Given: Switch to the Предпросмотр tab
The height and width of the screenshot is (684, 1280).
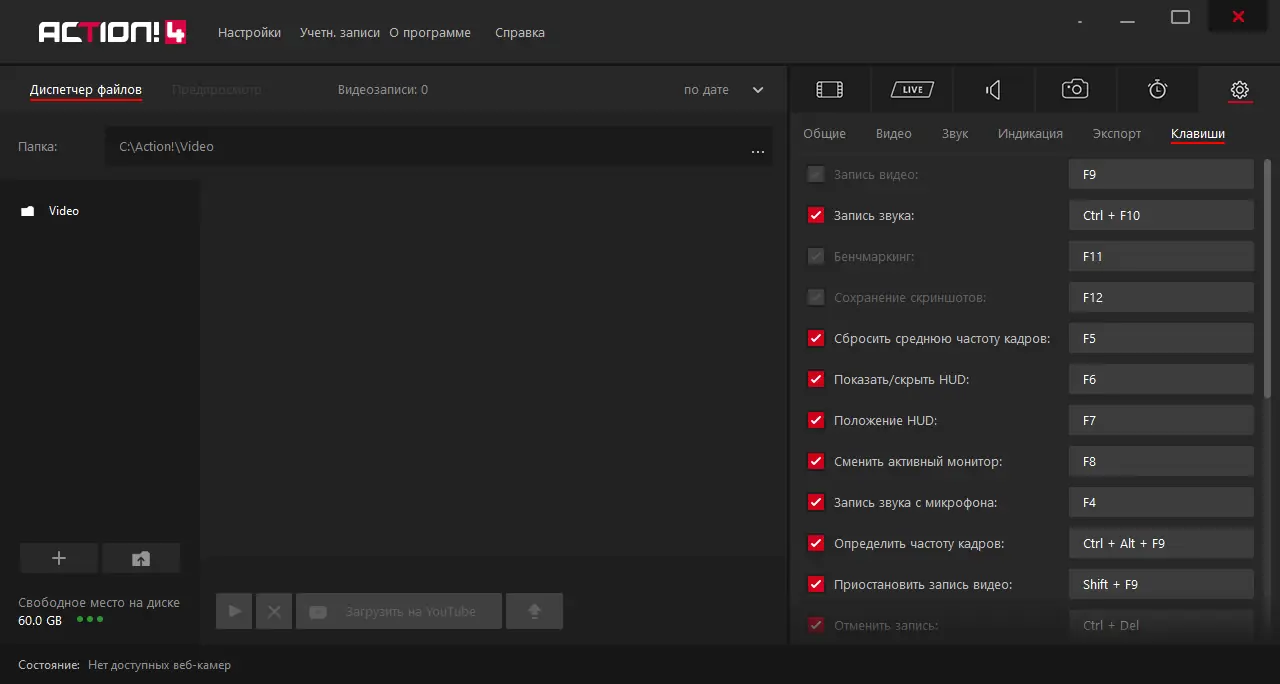Looking at the screenshot, I should pyautogui.click(x=217, y=90).
